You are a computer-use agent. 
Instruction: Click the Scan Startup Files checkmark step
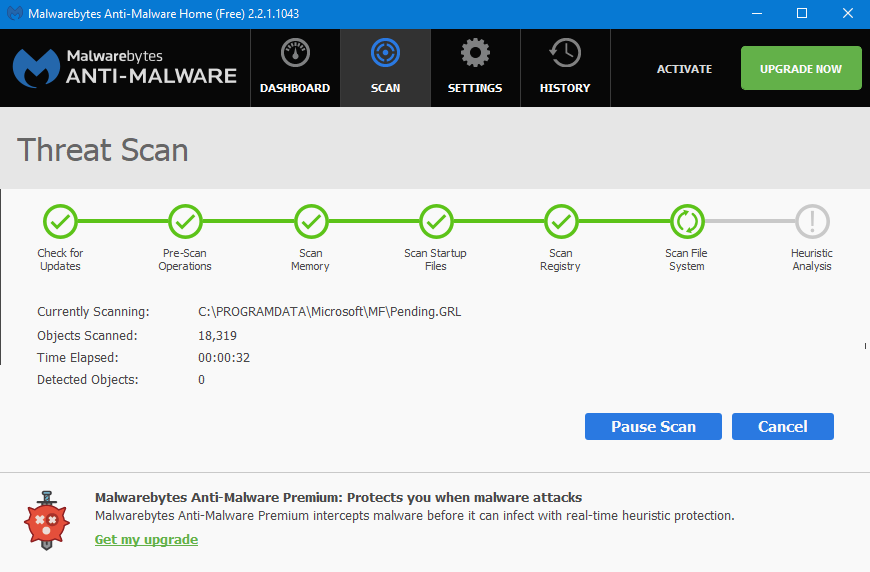[436, 222]
